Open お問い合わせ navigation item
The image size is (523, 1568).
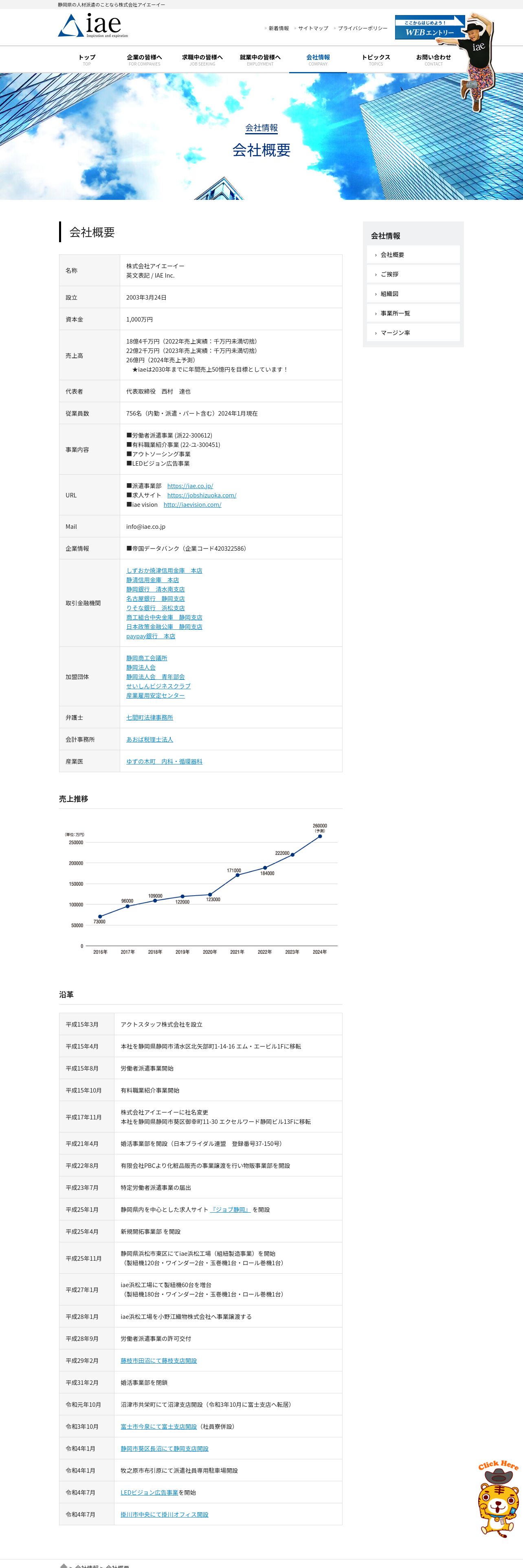[433, 60]
